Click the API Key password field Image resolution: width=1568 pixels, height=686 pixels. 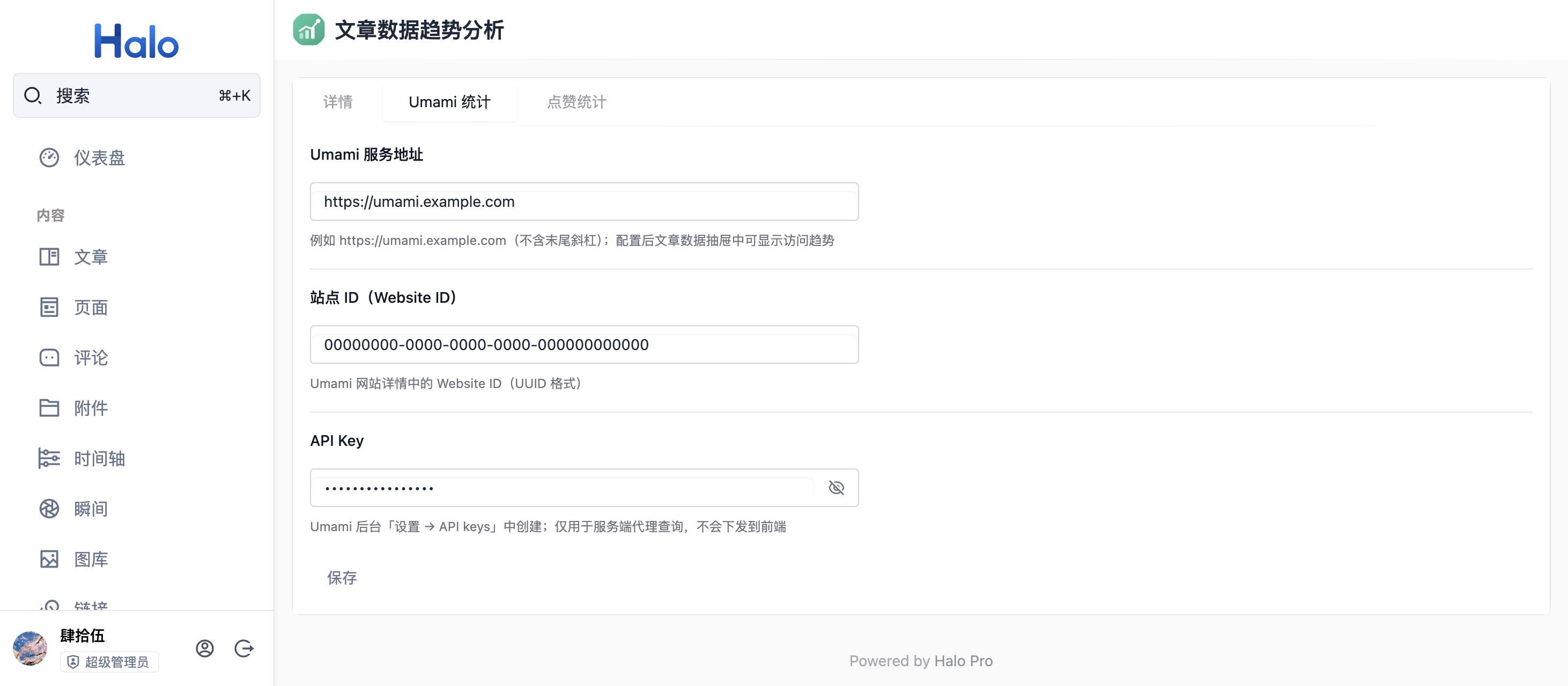tap(563, 488)
